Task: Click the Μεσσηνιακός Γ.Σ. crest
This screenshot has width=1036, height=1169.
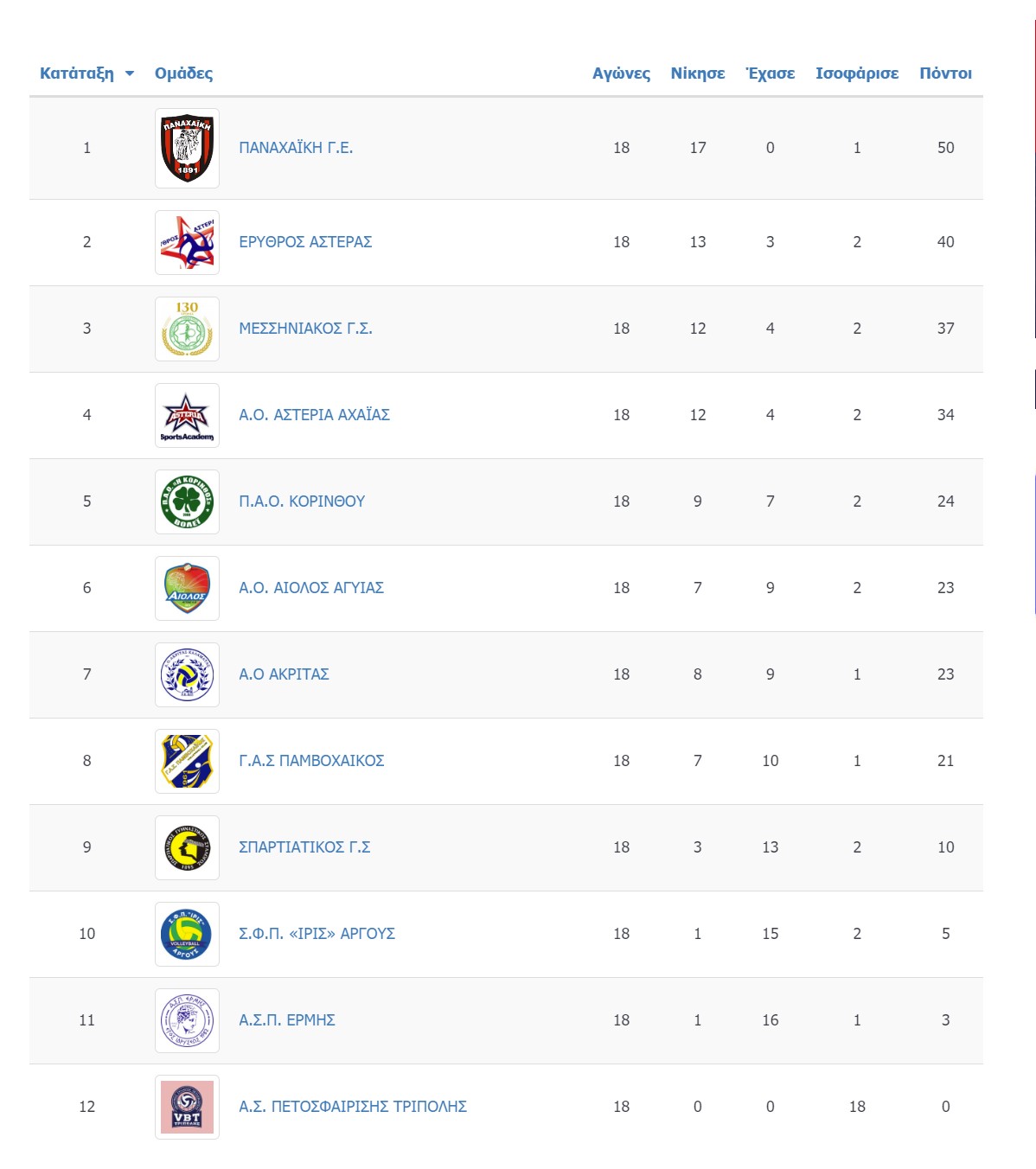Action: pyautogui.click(x=187, y=329)
